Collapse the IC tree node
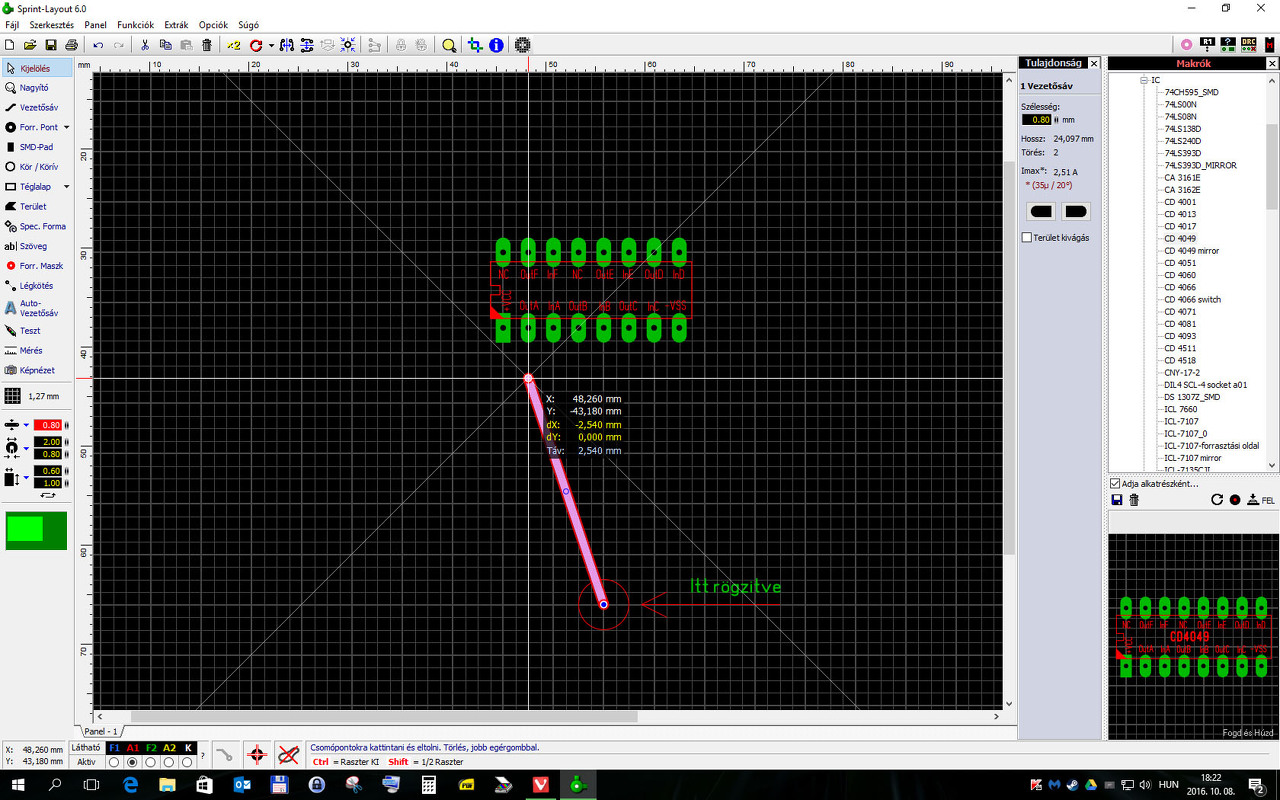This screenshot has width=1280, height=800. tap(1143, 80)
